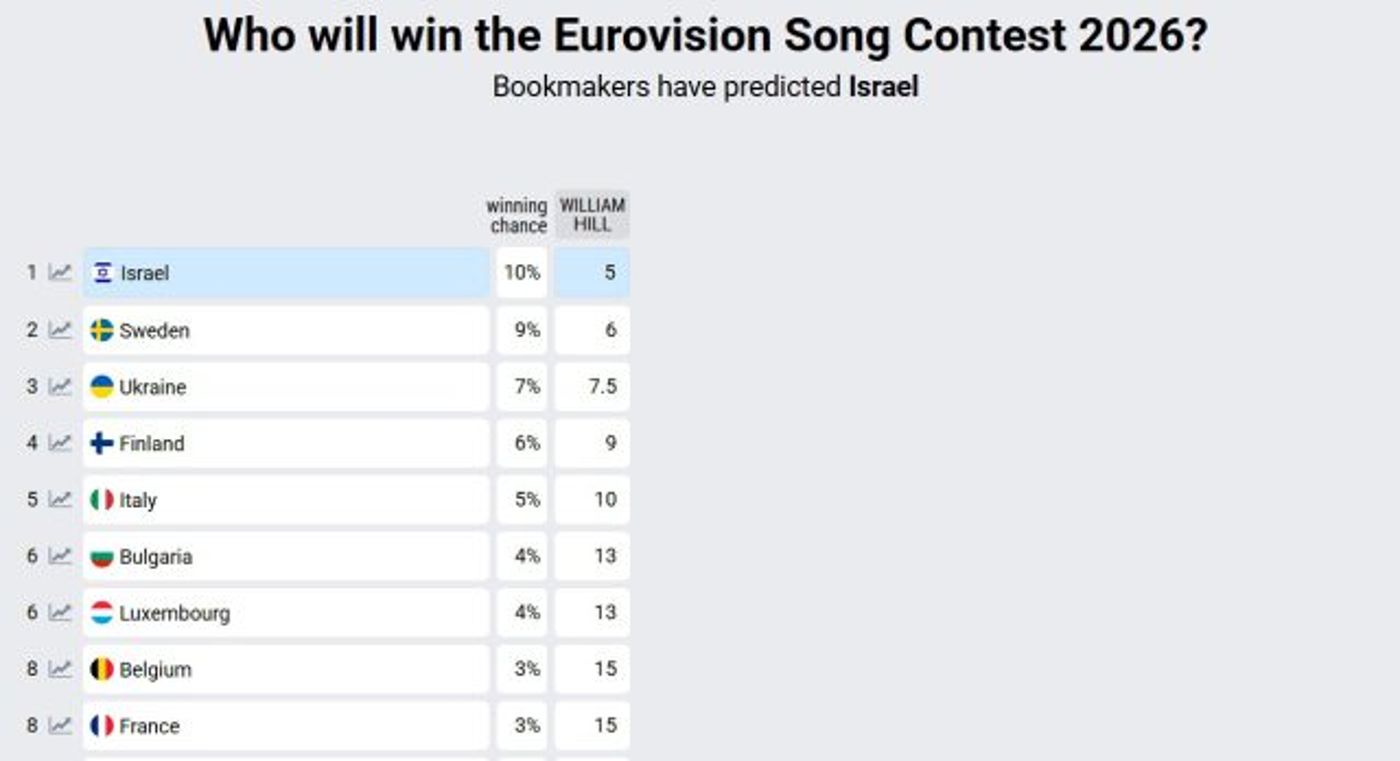Open the trend chart icon for Ukraine

tap(61, 386)
